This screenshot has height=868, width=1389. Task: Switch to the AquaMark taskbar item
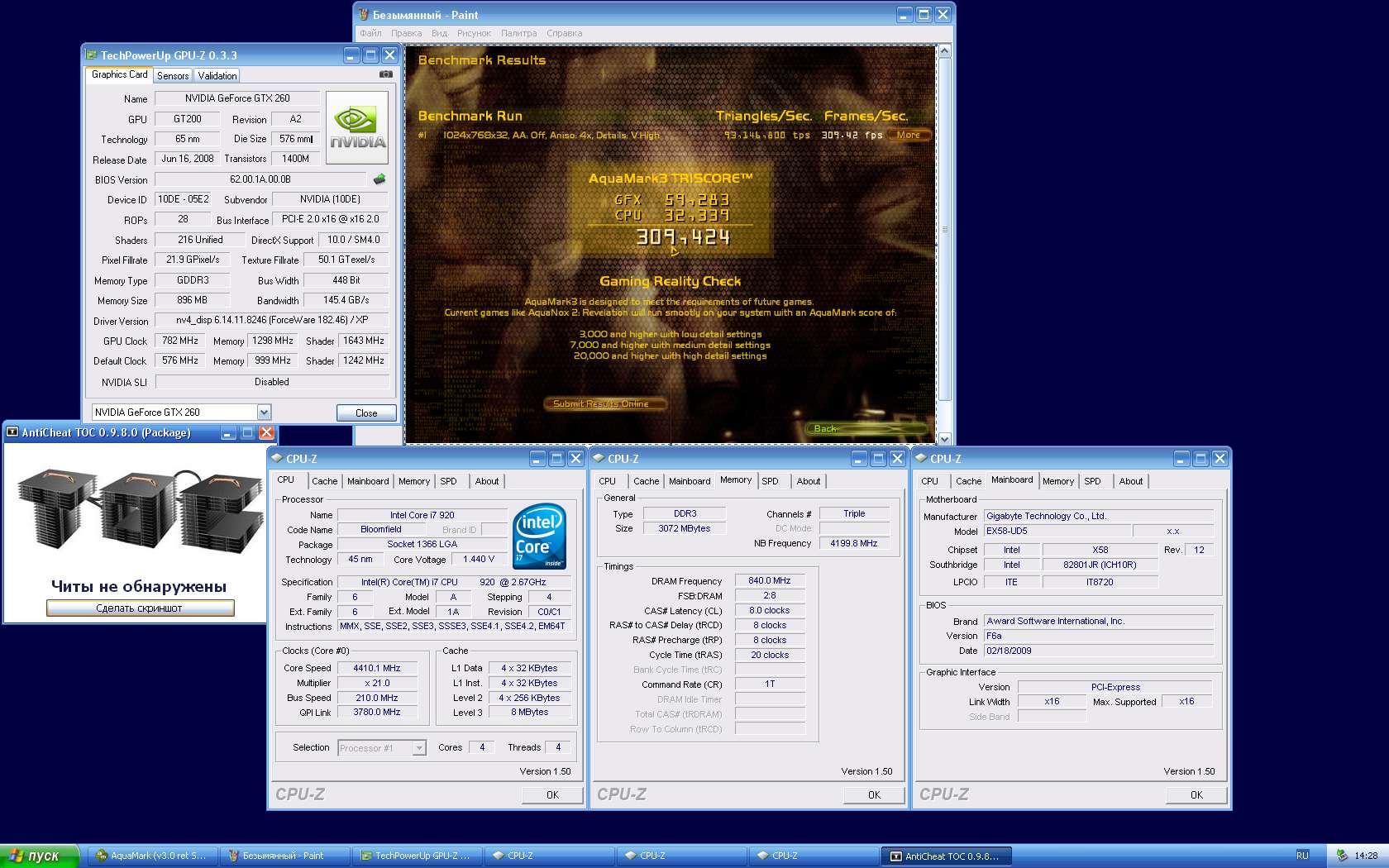tap(151, 856)
